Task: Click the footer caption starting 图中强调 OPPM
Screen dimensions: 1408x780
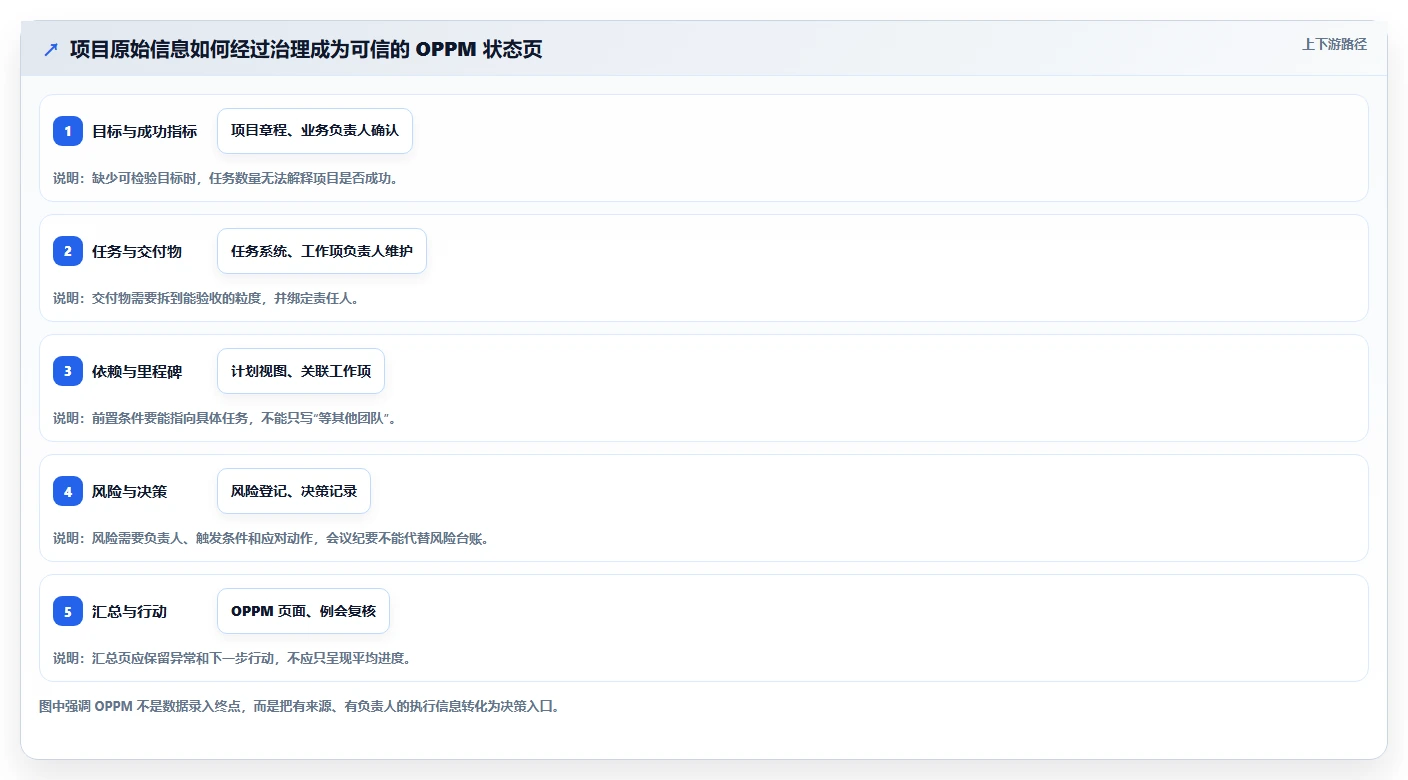Action: (x=302, y=706)
